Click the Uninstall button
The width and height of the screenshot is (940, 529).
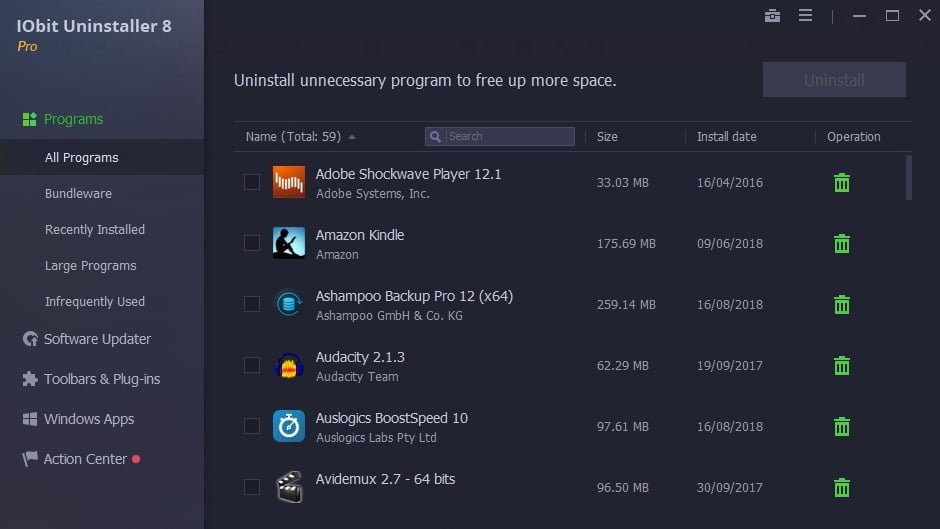click(834, 80)
